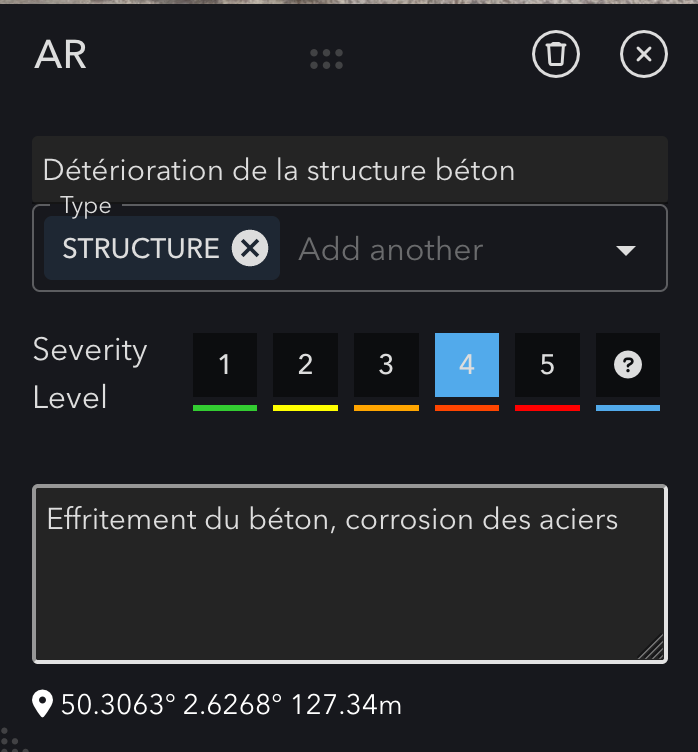Screen dimensions: 698x752
Task: Grab the panel drag handle dots
Action: coord(327,59)
